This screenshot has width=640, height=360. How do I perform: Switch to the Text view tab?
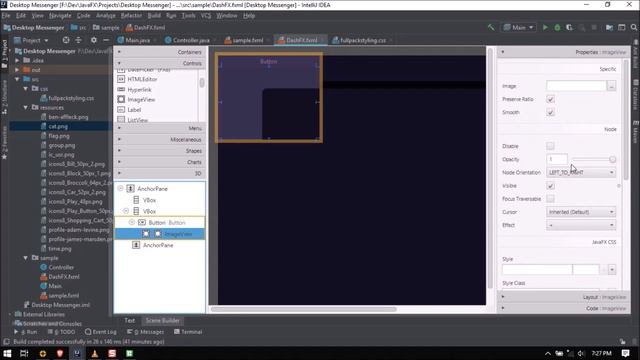click(x=129, y=320)
